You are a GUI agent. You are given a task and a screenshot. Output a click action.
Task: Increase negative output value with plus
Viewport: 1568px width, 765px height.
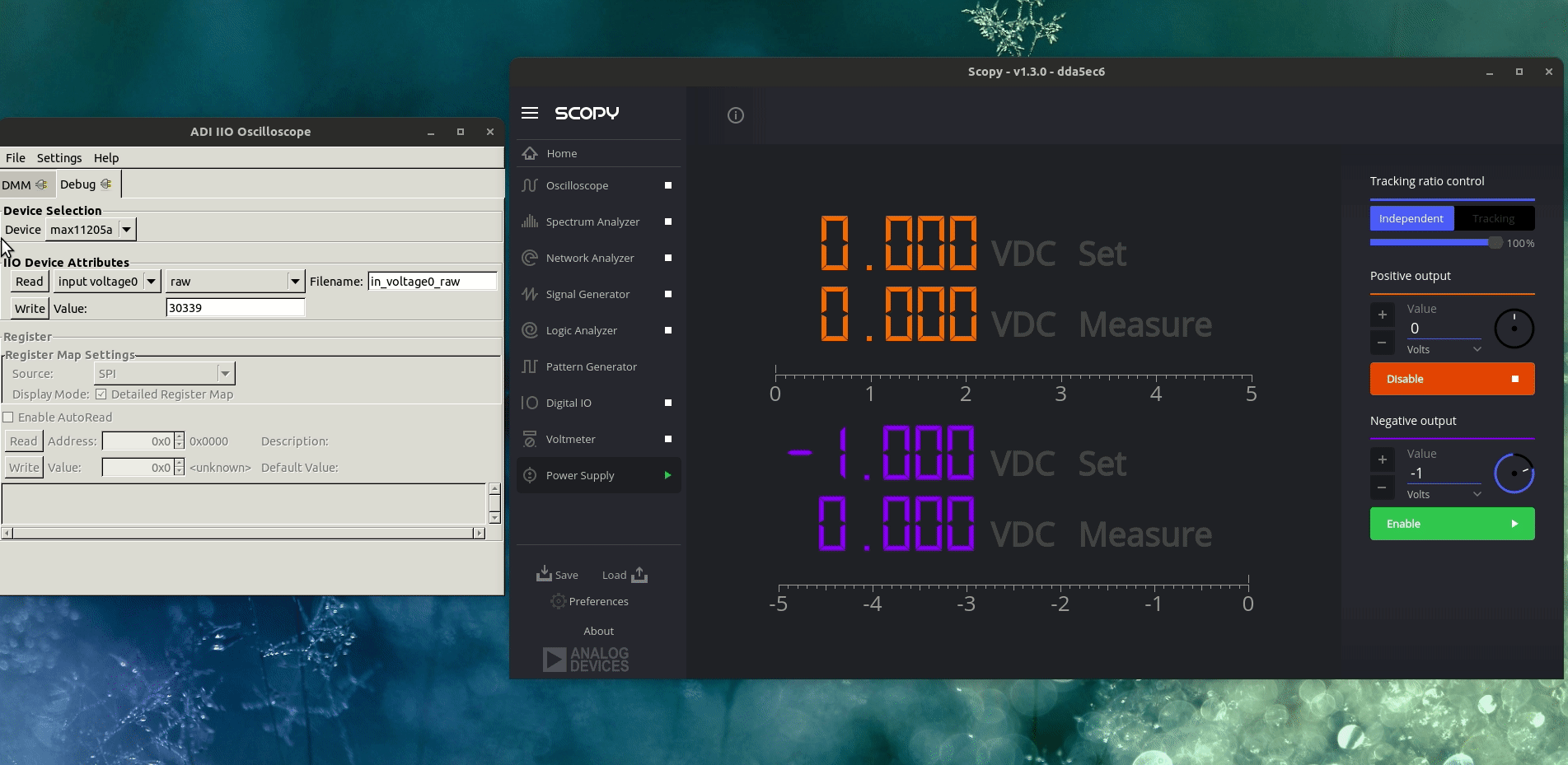[1383, 459]
